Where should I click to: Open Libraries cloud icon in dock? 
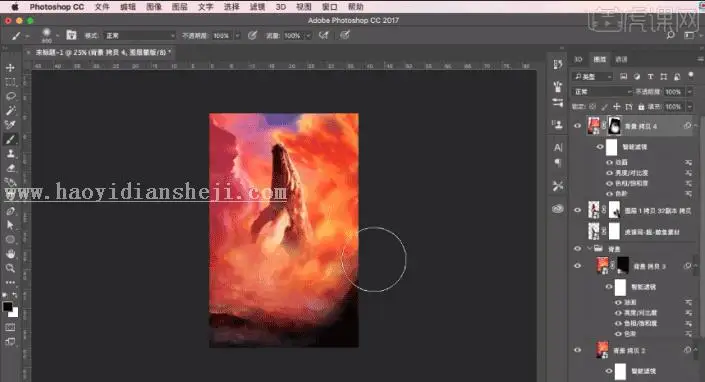pyautogui.click(x=558, y=209)
